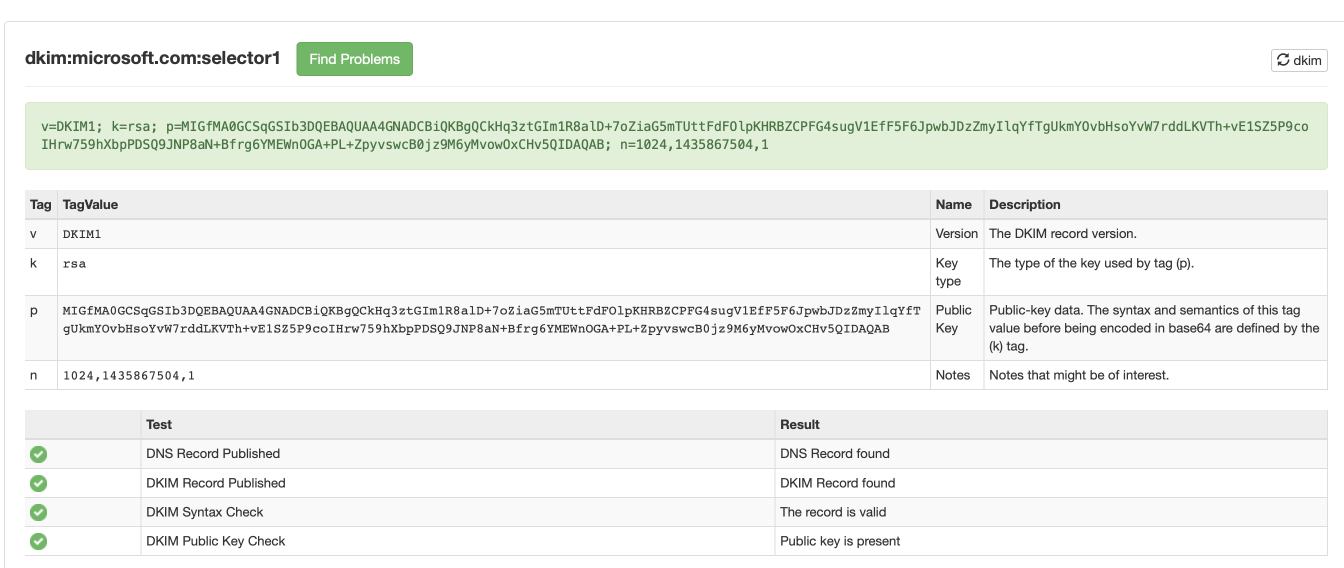Viewport: 1344px width, 568px height.
Task: Click the Notes name cell
Action: click(x=957, y=375)
